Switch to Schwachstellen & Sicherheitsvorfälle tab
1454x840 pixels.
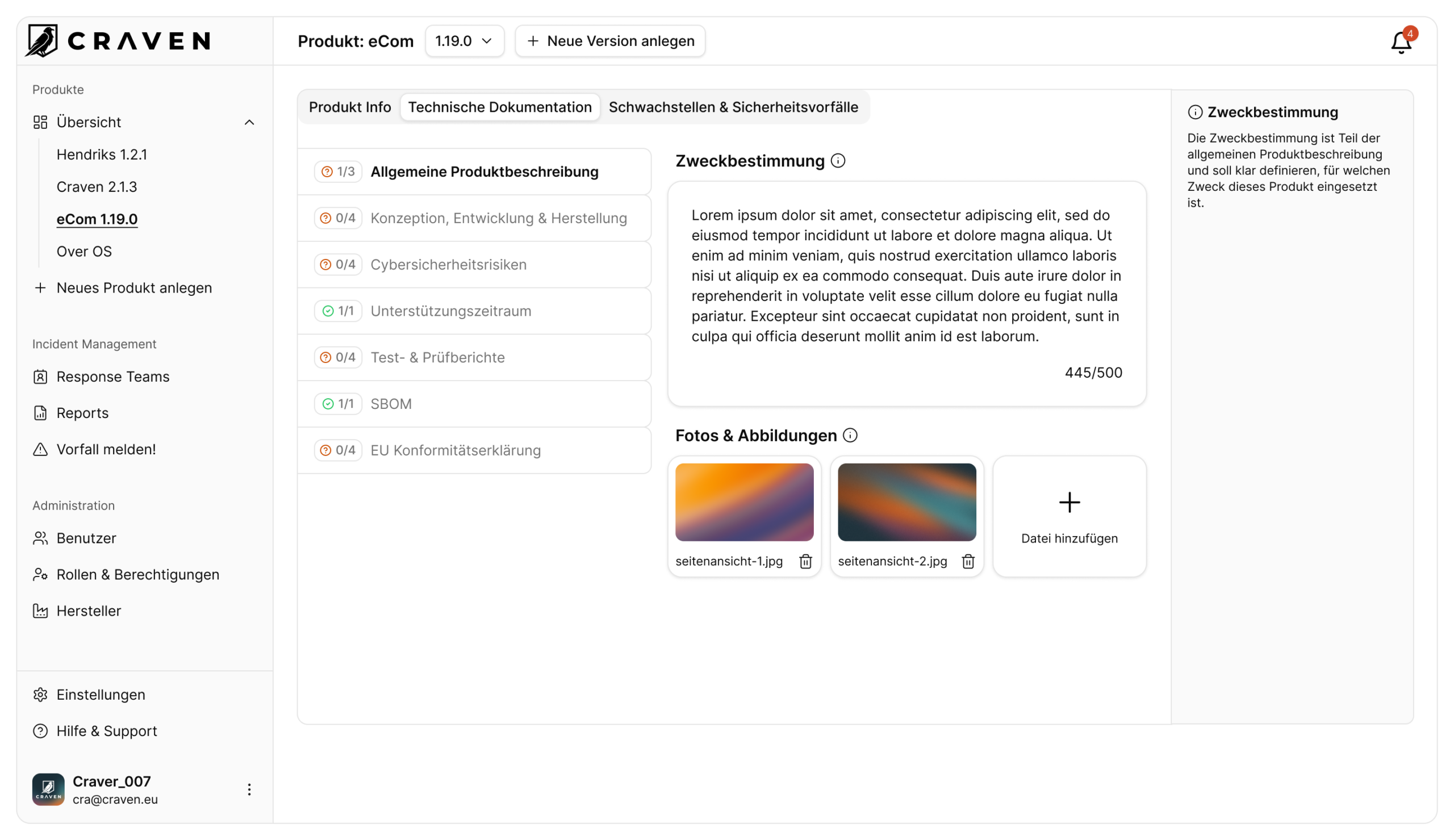tap(733, 107)
